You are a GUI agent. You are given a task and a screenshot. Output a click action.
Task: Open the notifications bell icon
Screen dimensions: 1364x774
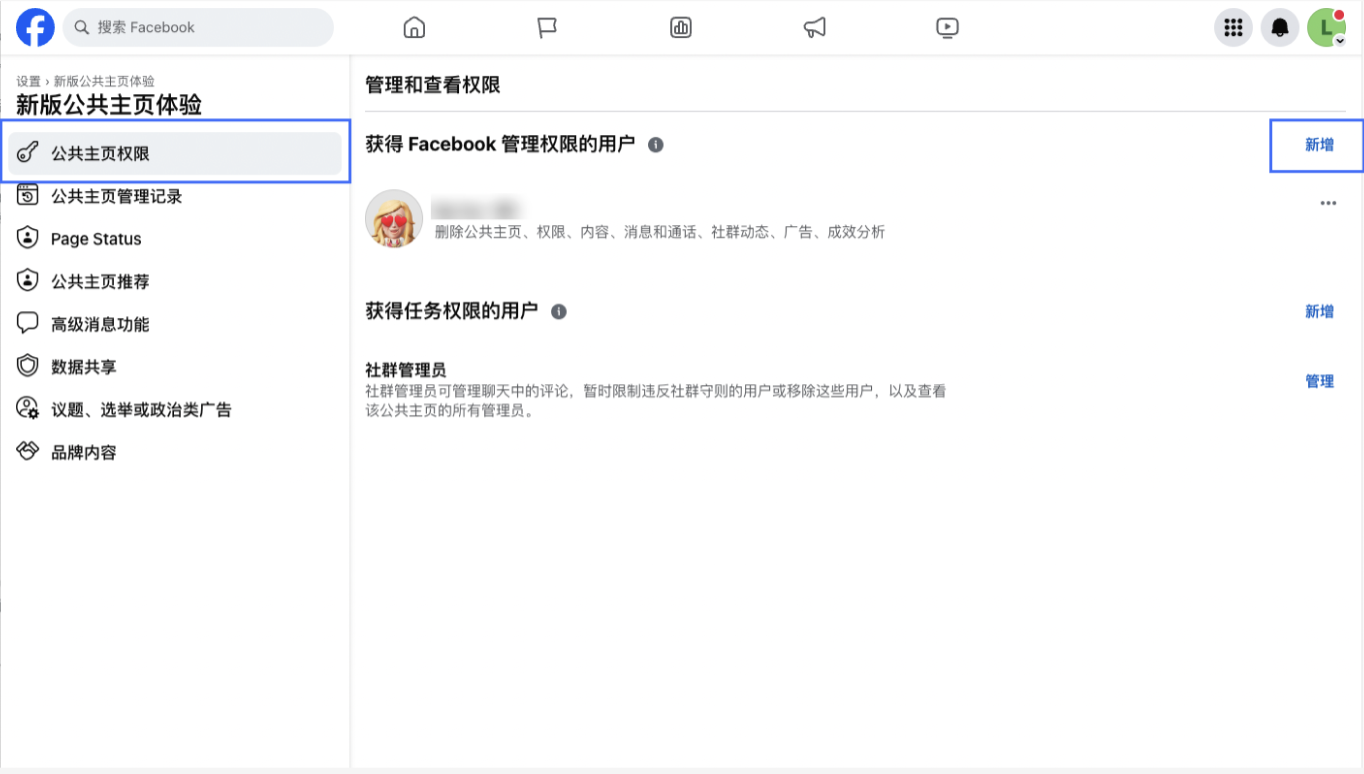pyautogui.click(x=1280, y=27)
